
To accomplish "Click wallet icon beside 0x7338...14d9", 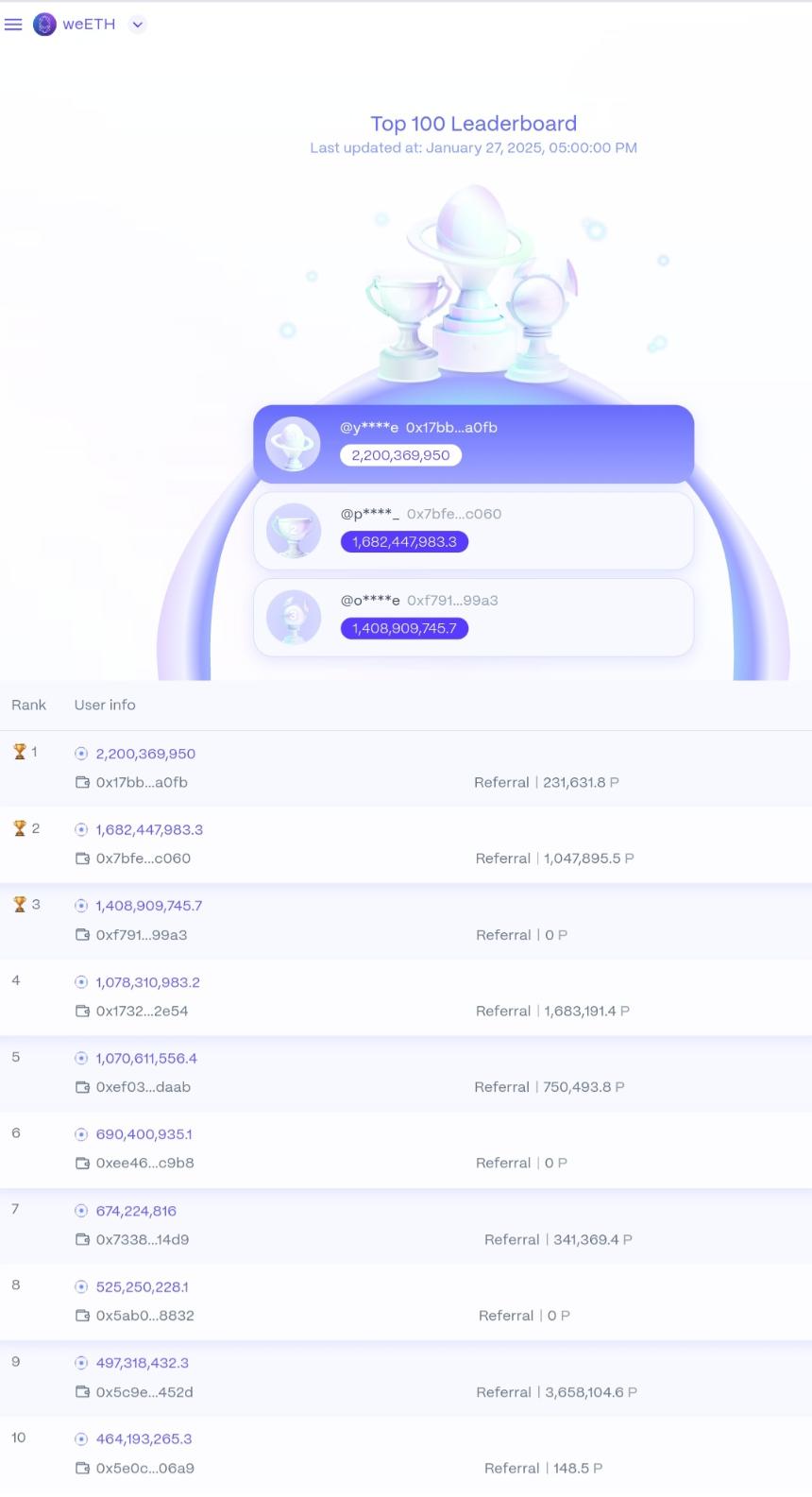I will click(x=82, y=1239).
